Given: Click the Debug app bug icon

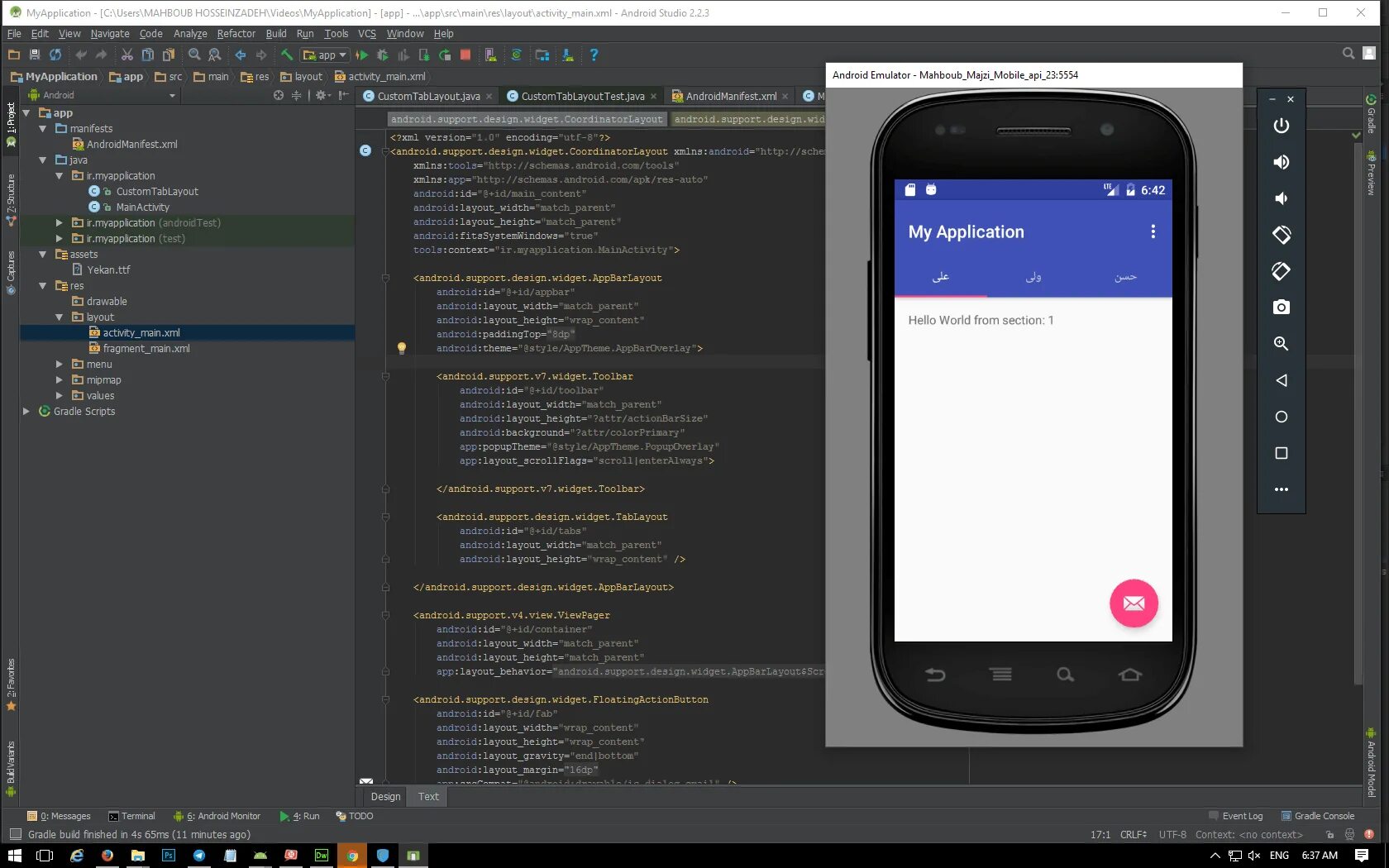Looking at the screenshot, I should (382, 55).
